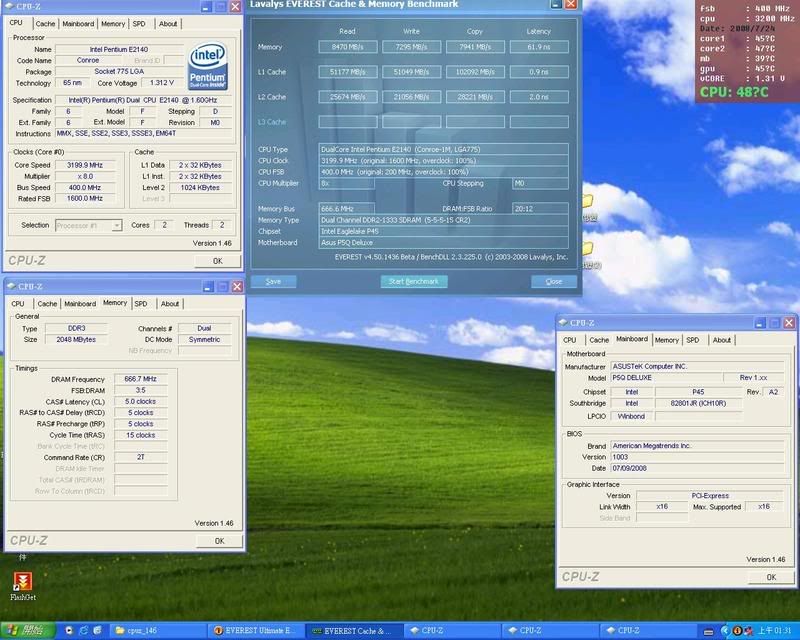The image size is (800, 640).
Task: Click the Memory Read 8470 MB/s field
Action: point(347,47)
